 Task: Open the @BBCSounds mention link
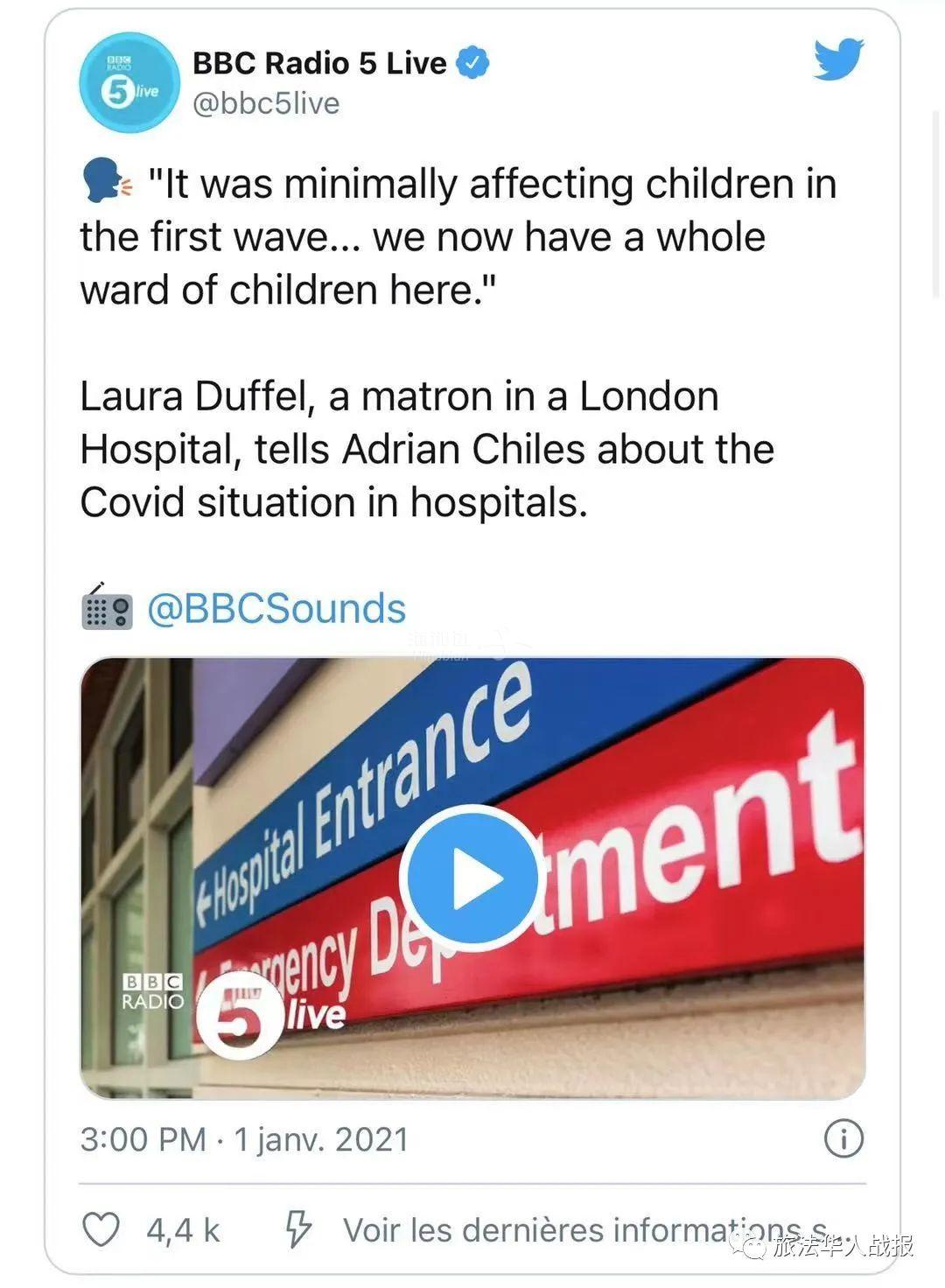coord(276,609)
